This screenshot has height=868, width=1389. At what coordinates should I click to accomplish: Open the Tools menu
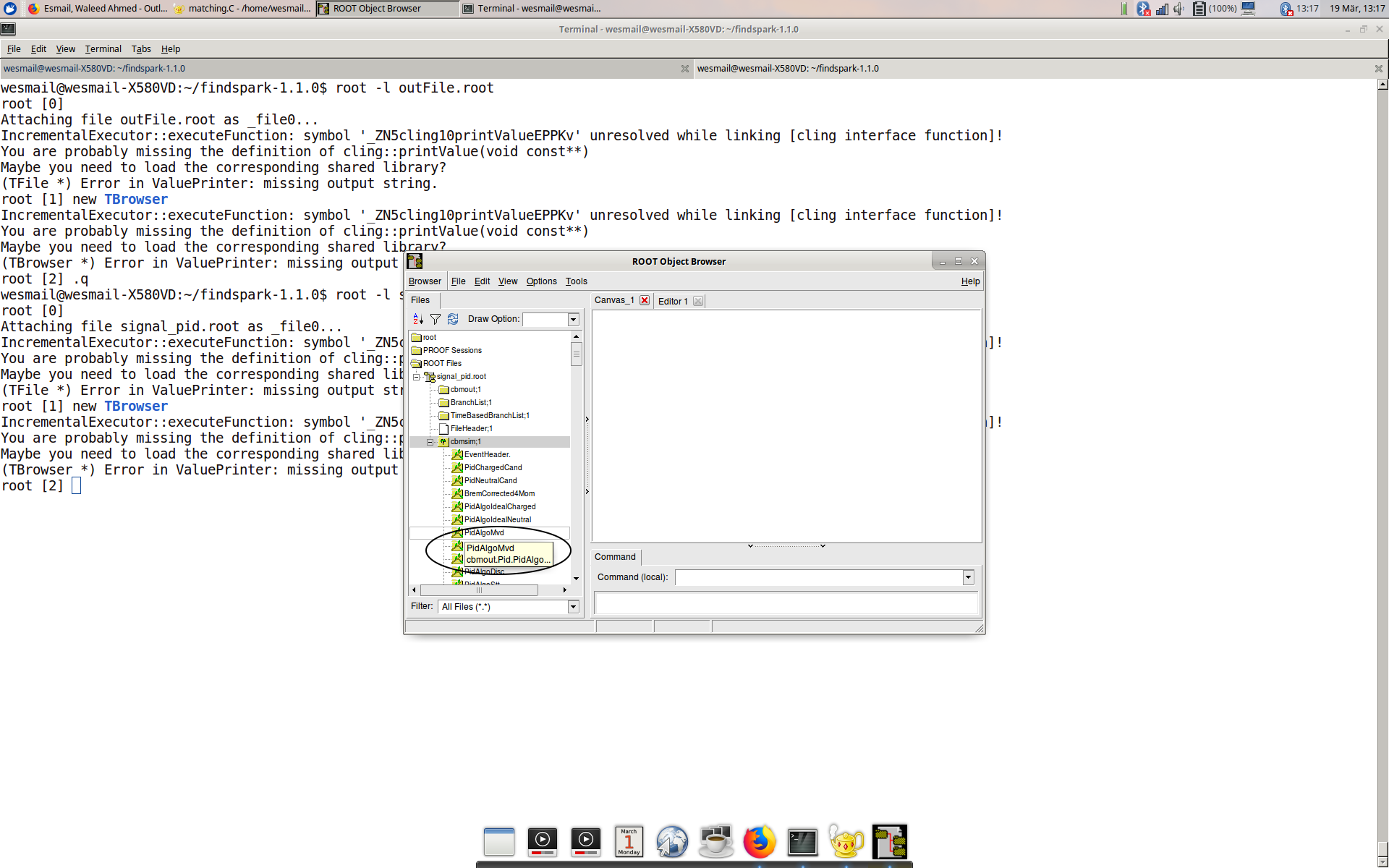(x=576, y=281)
